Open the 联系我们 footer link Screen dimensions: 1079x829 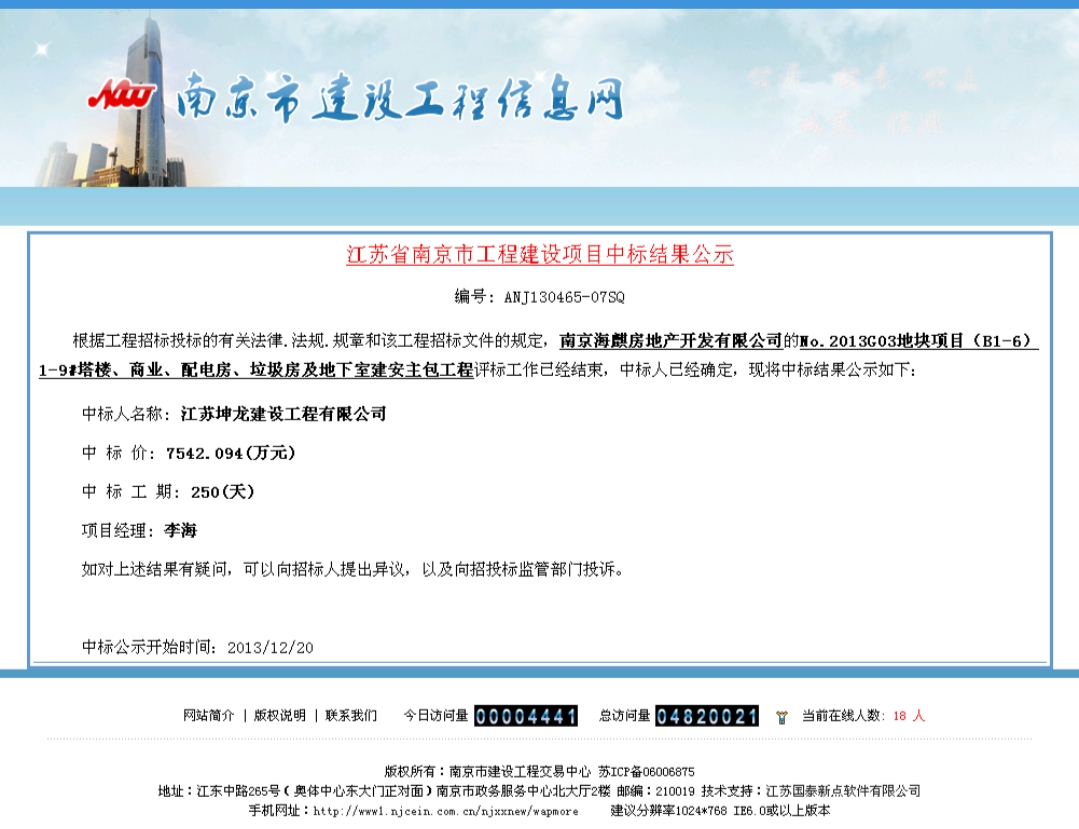pyautogui.click(x=351, y=715)
